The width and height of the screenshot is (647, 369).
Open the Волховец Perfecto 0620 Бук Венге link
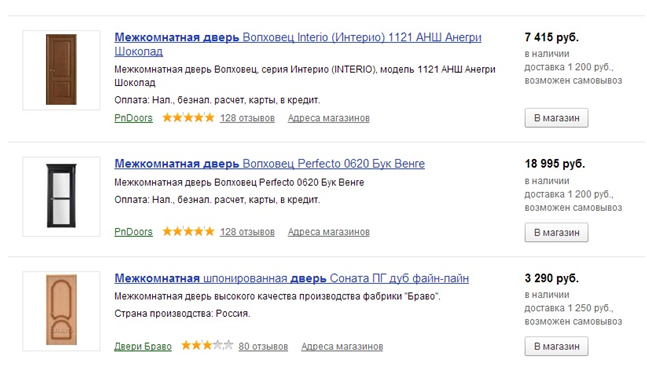click(x=269, y=164)
